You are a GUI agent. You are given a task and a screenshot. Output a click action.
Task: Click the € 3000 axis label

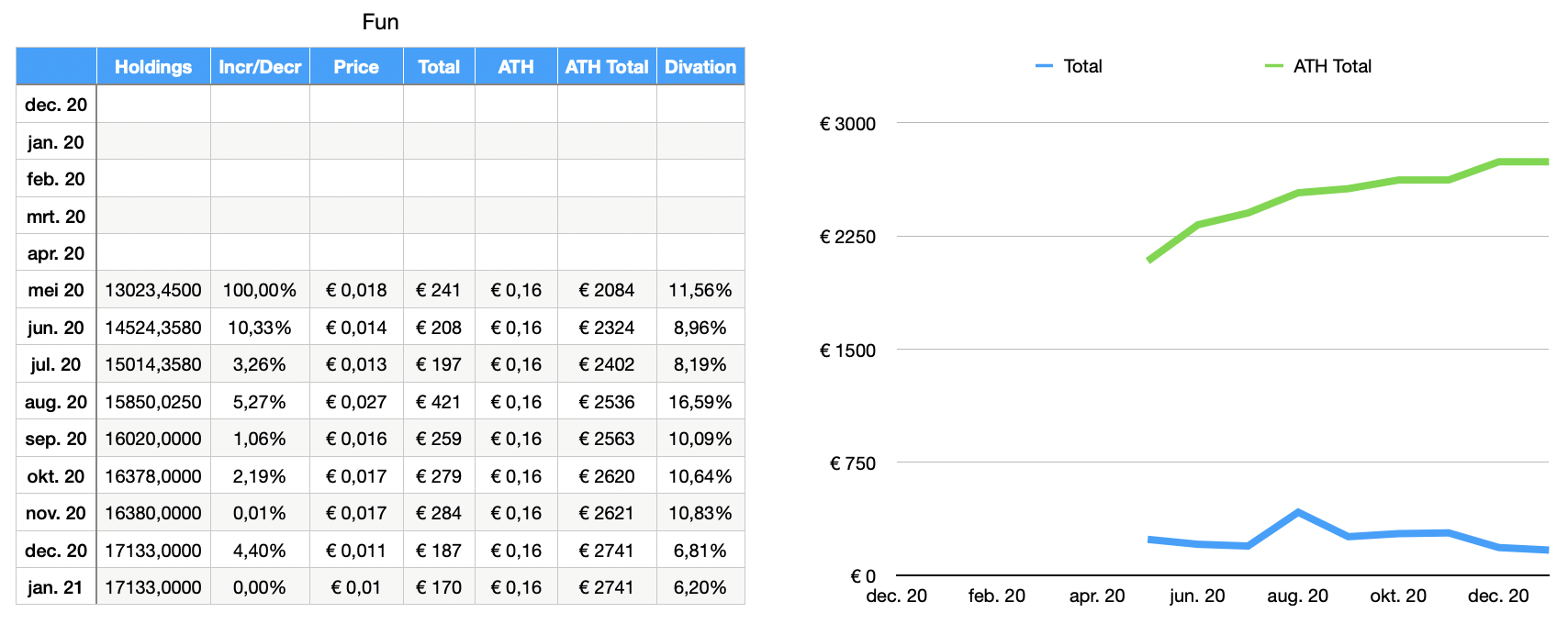(847, 124)
